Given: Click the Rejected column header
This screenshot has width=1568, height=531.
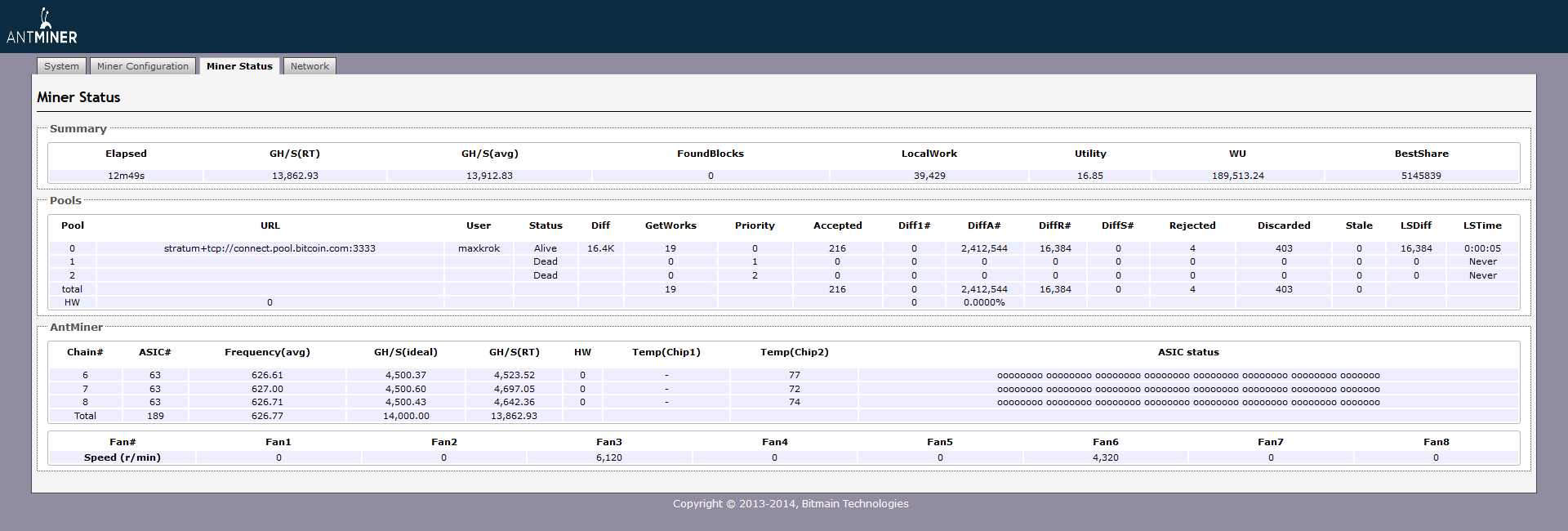Looking at the screenshot, I should click(x=1192, y=225).
